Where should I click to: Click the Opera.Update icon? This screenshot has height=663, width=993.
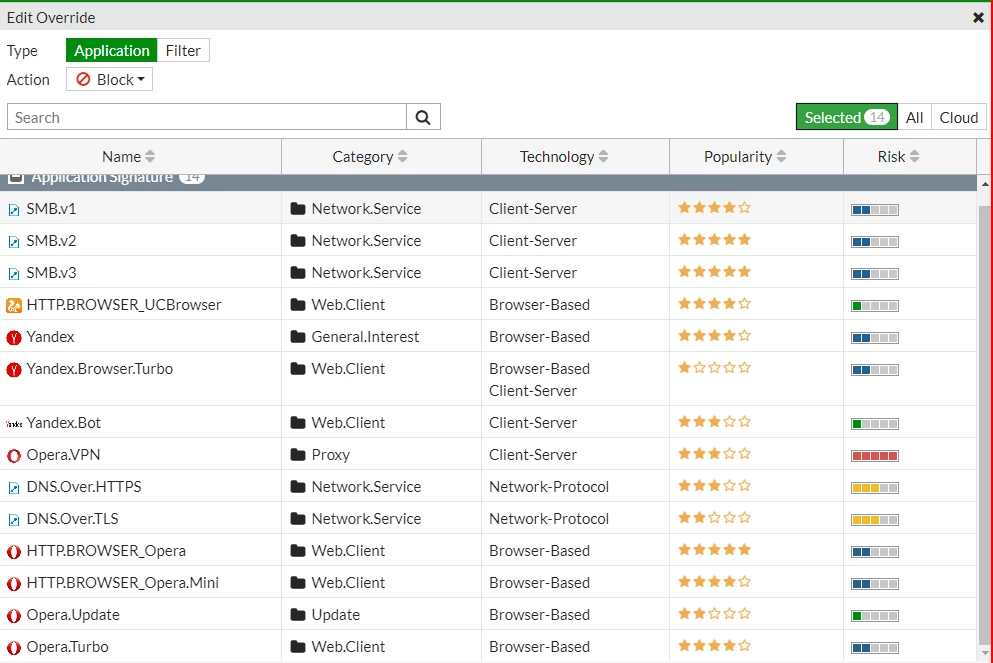coord(14,616)
